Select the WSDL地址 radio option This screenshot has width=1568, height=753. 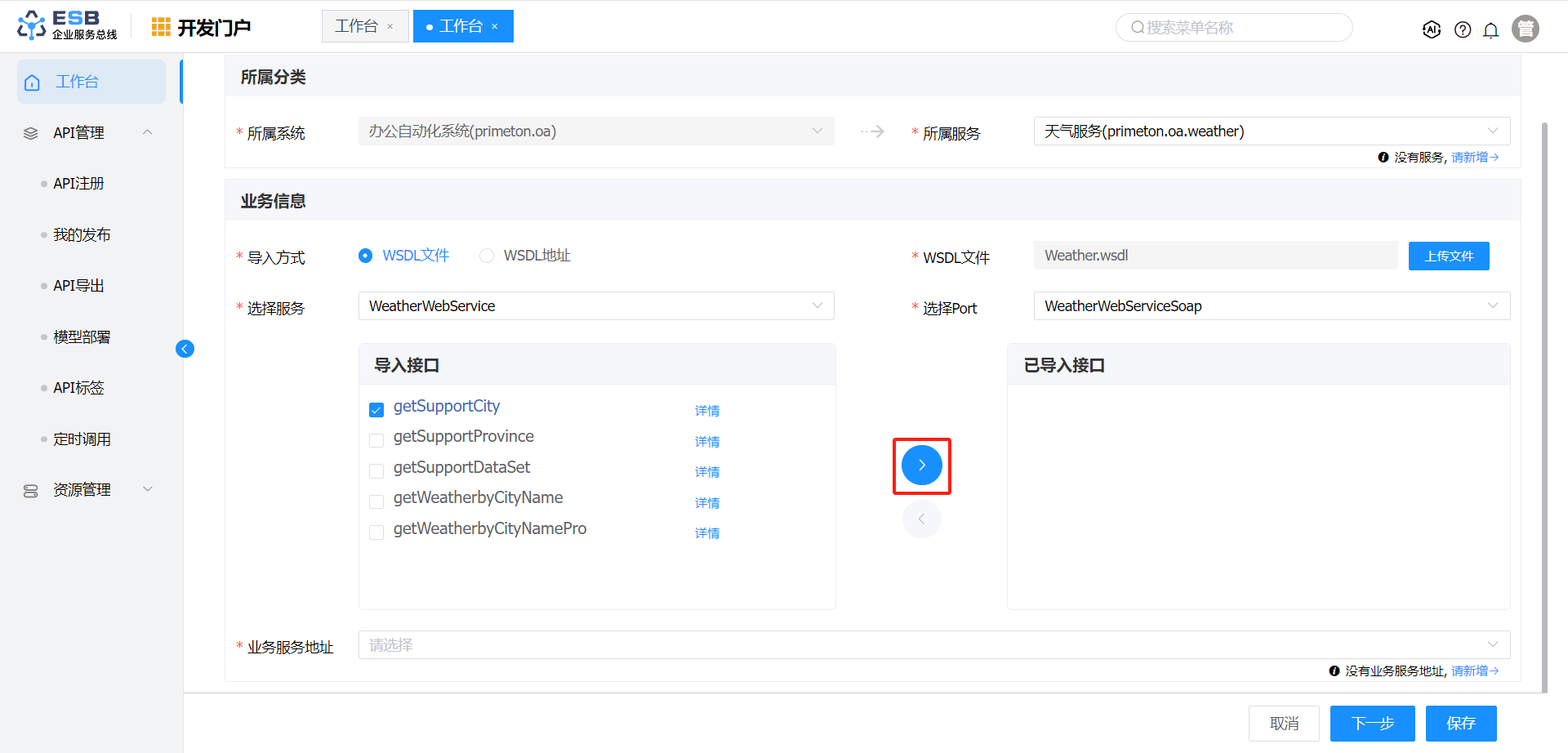487,256
